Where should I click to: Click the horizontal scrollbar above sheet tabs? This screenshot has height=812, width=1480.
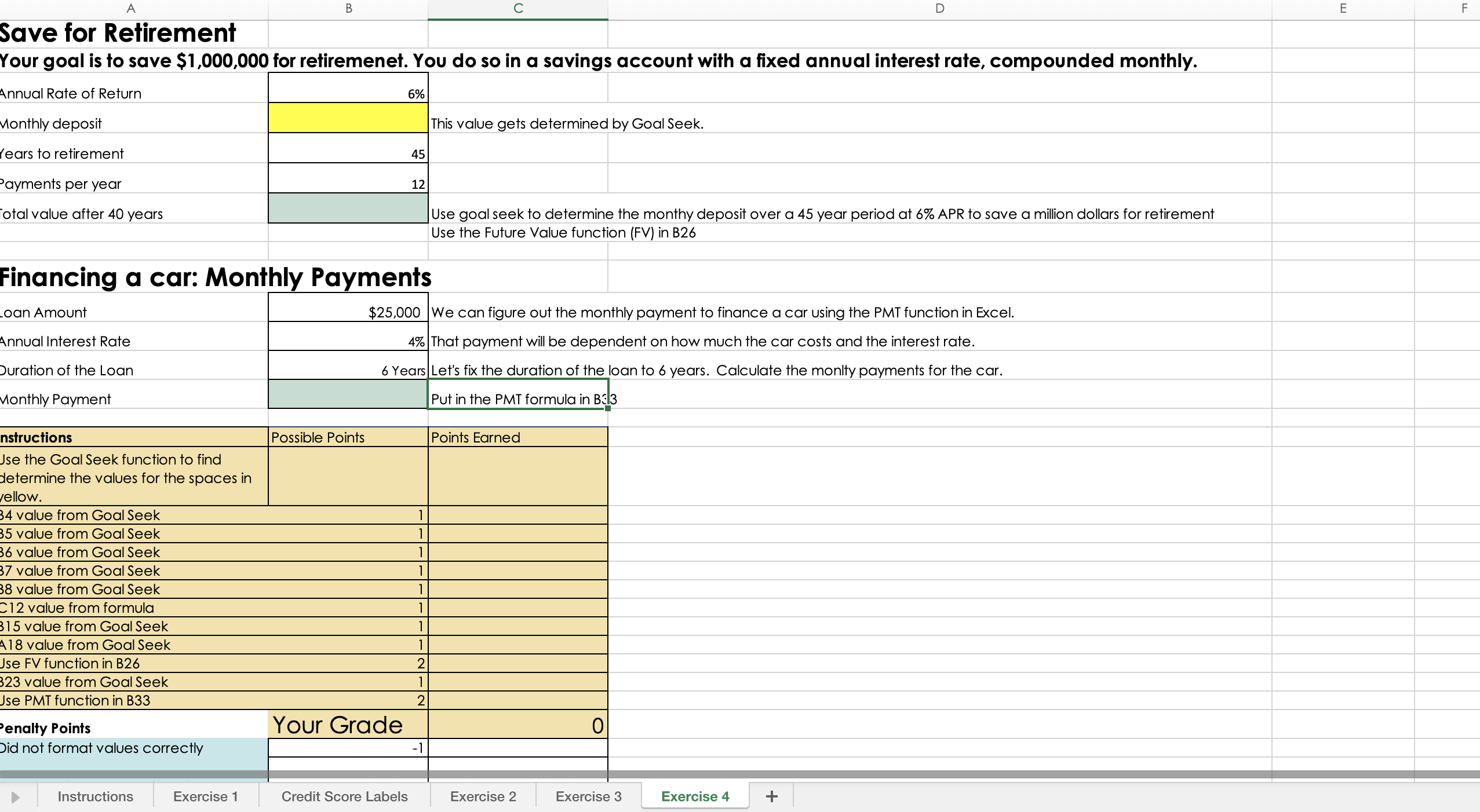[739, 774]
